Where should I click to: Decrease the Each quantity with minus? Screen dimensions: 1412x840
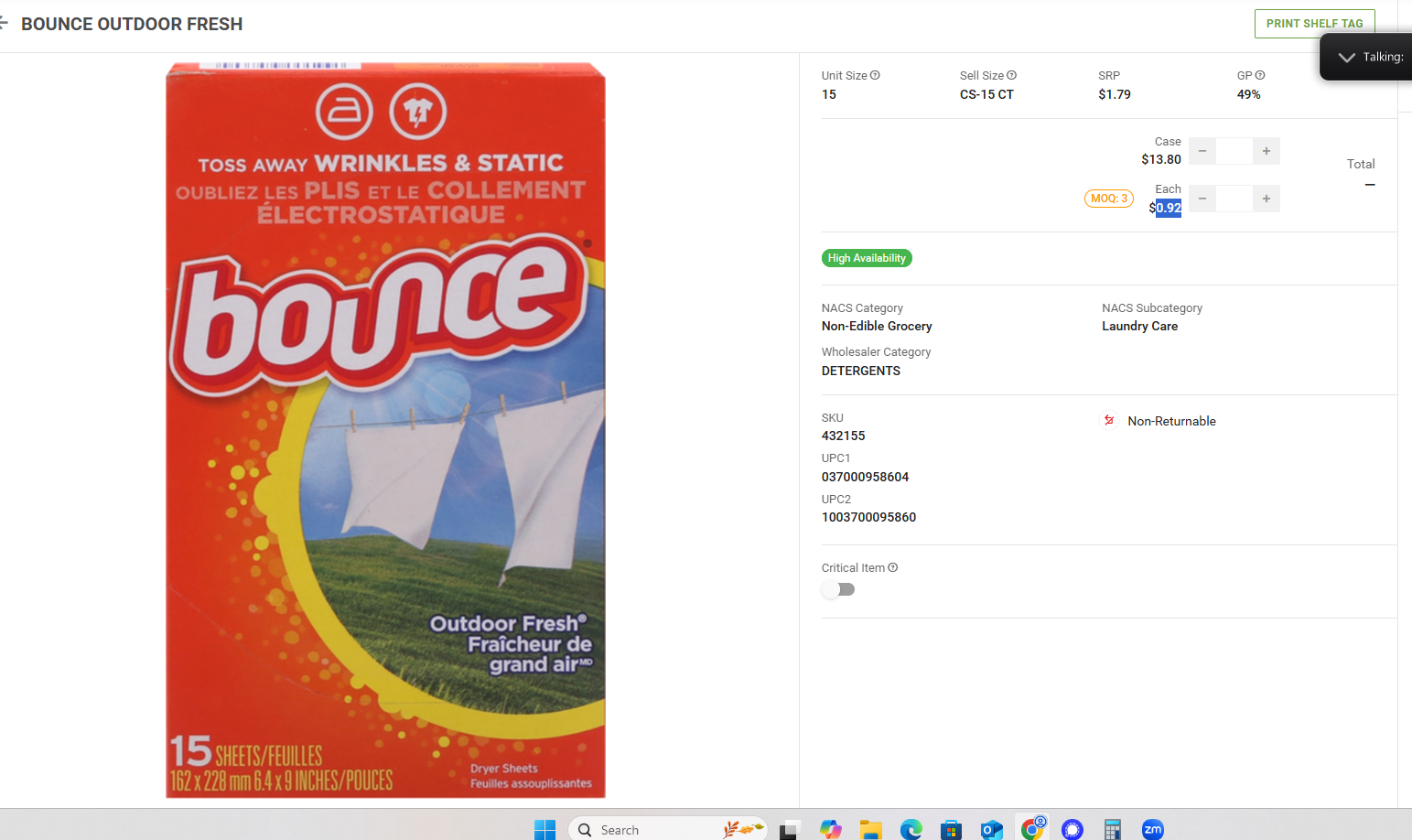click(1202, 199)
